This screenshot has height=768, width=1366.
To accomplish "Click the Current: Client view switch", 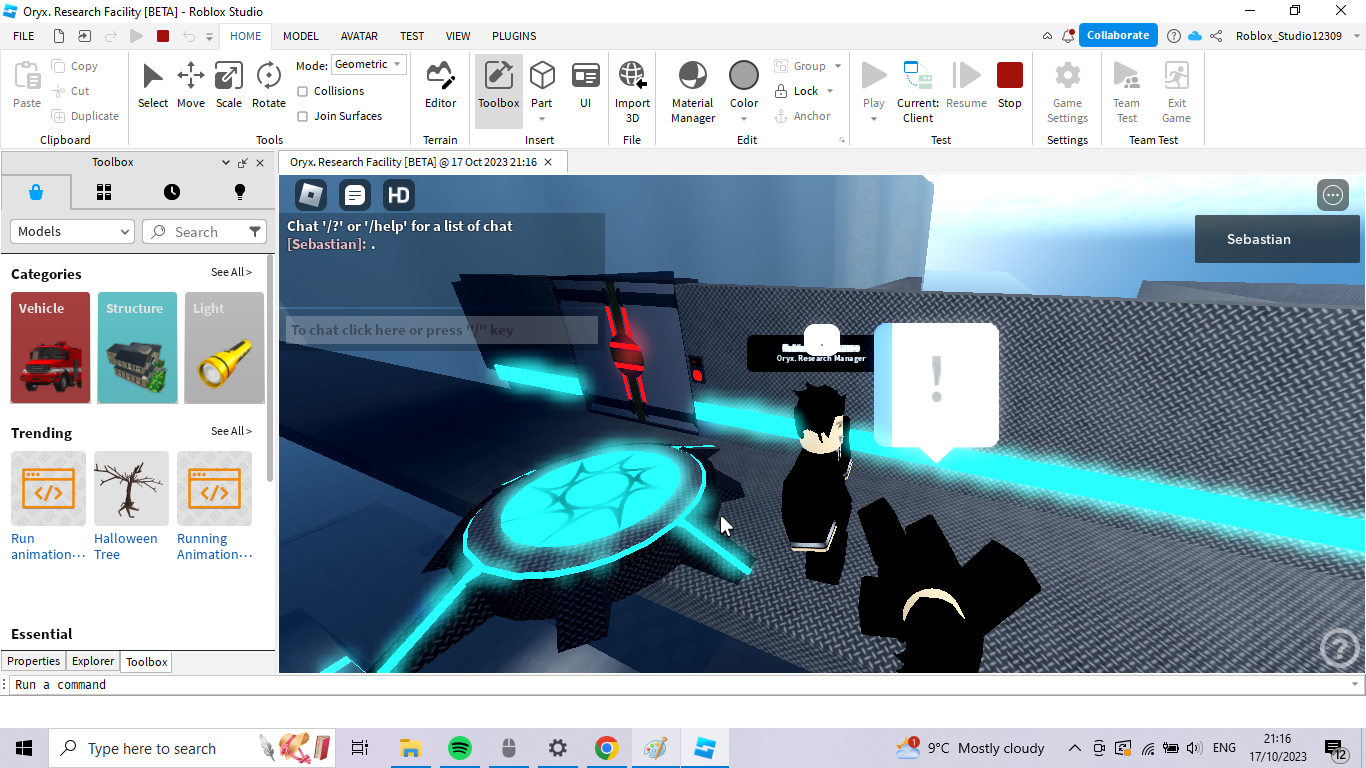I will pos(918,90).
